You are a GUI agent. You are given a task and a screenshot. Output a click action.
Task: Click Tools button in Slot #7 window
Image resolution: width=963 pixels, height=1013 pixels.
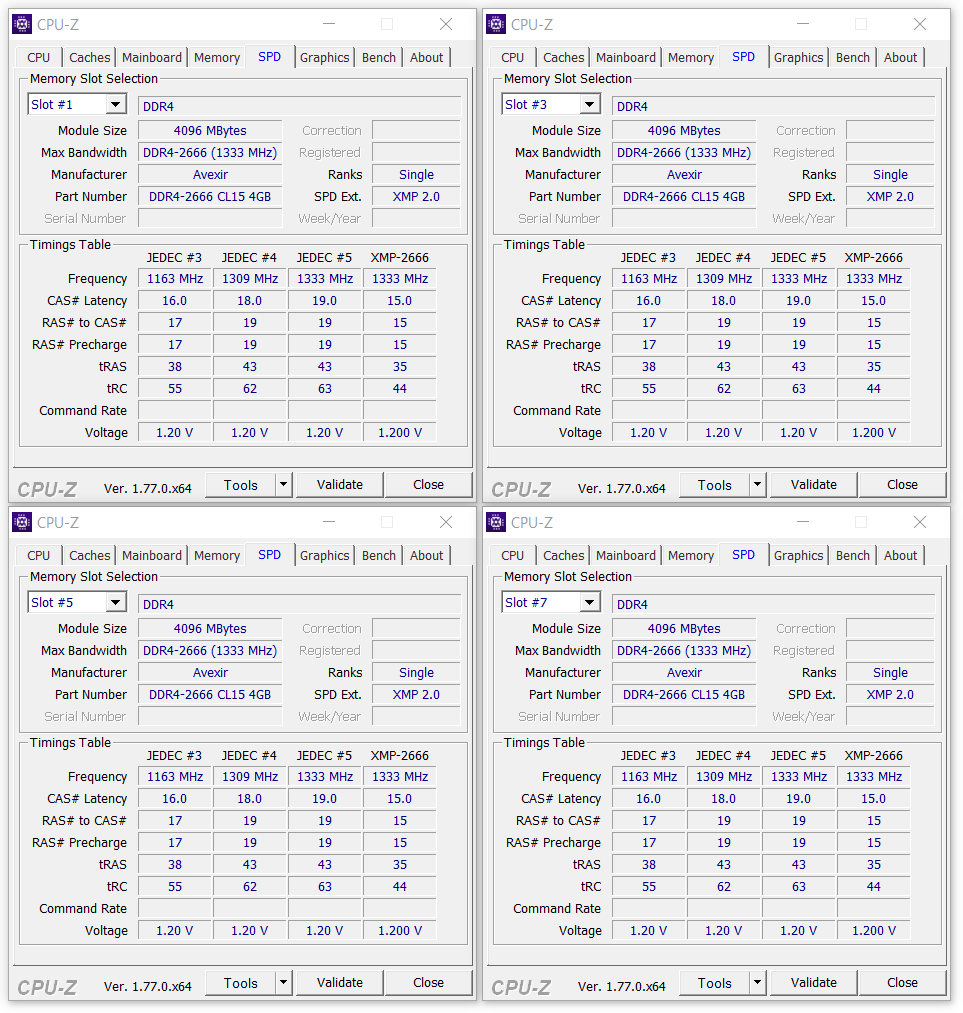714,983
